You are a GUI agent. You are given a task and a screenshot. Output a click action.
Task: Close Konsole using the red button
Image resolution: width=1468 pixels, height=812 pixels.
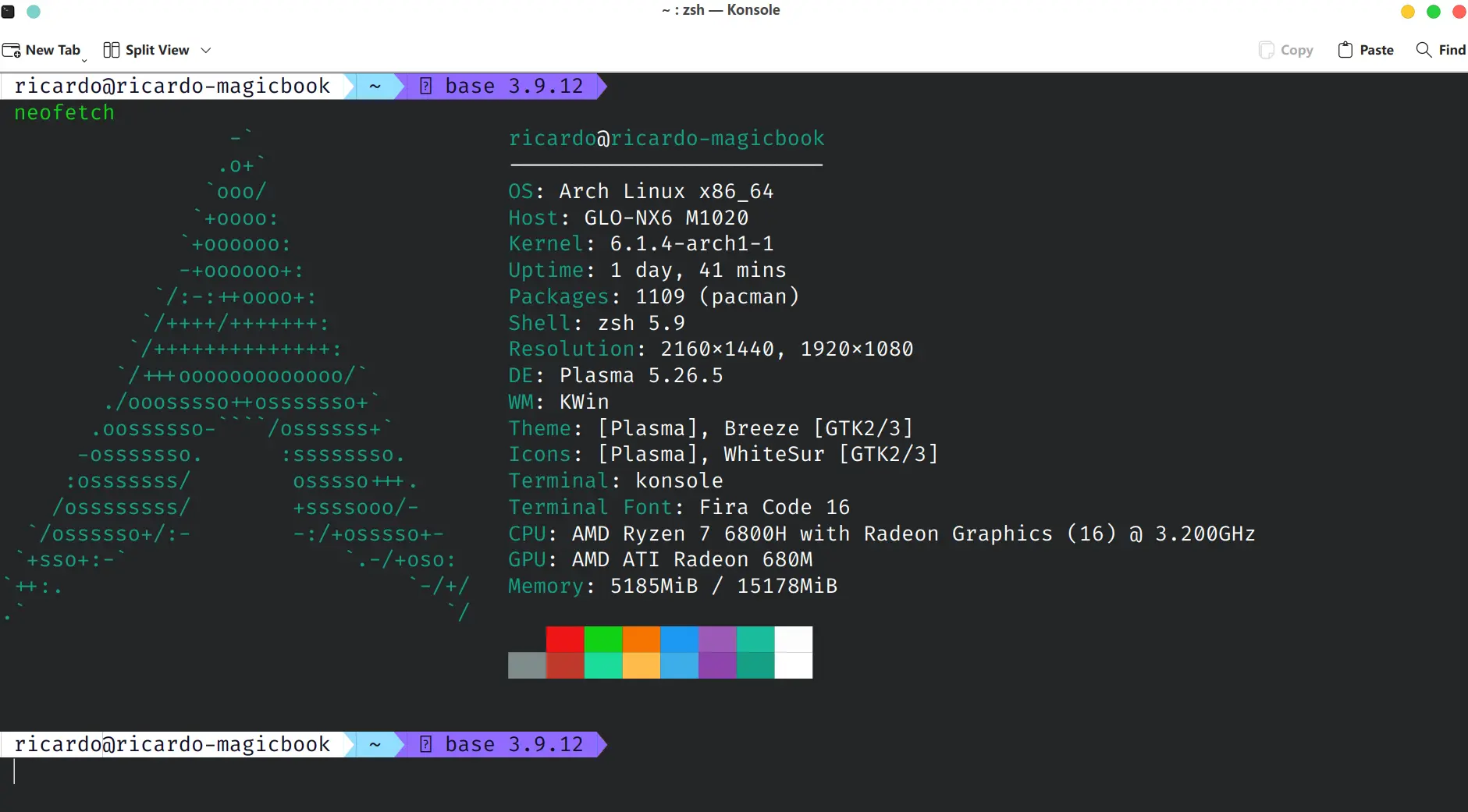click(1459, 12)
